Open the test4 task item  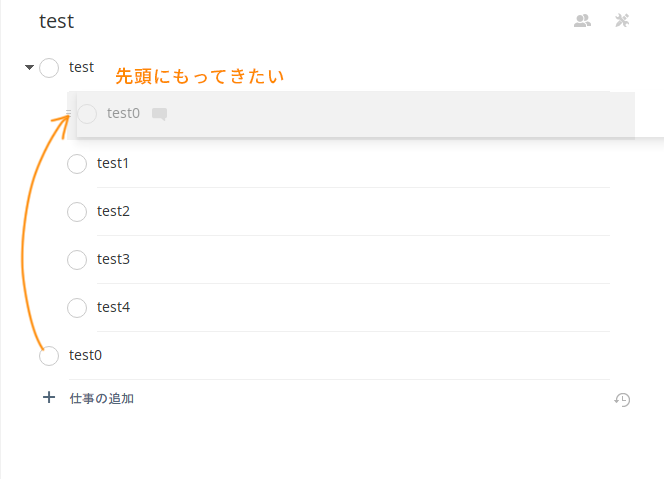tap(338, 307)
